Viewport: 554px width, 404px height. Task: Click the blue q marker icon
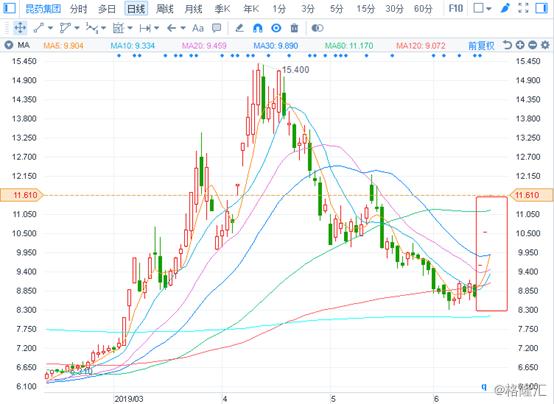[x=484, y=386]
